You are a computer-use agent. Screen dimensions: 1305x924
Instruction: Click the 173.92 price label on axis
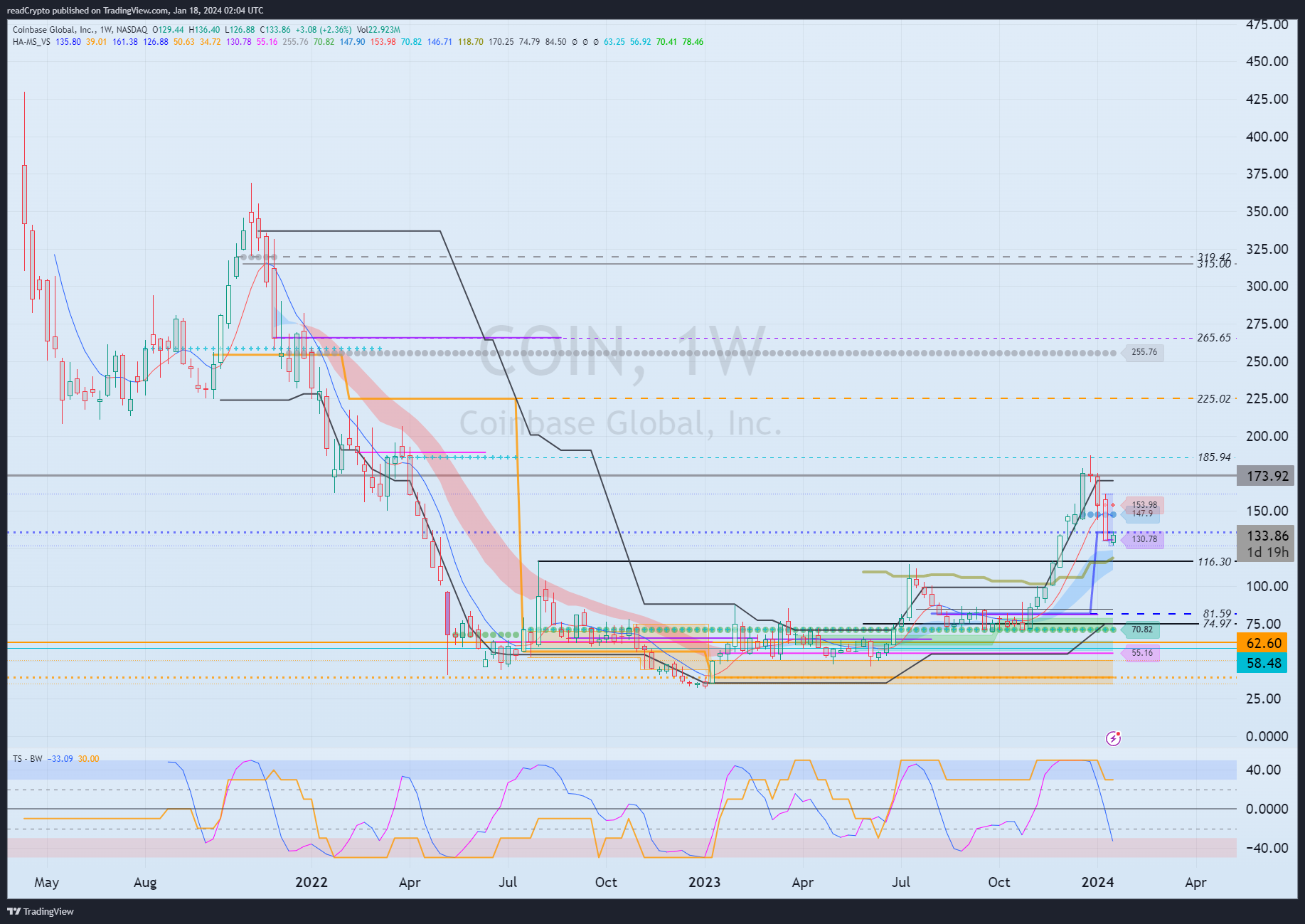click(x=1267, y=476)
